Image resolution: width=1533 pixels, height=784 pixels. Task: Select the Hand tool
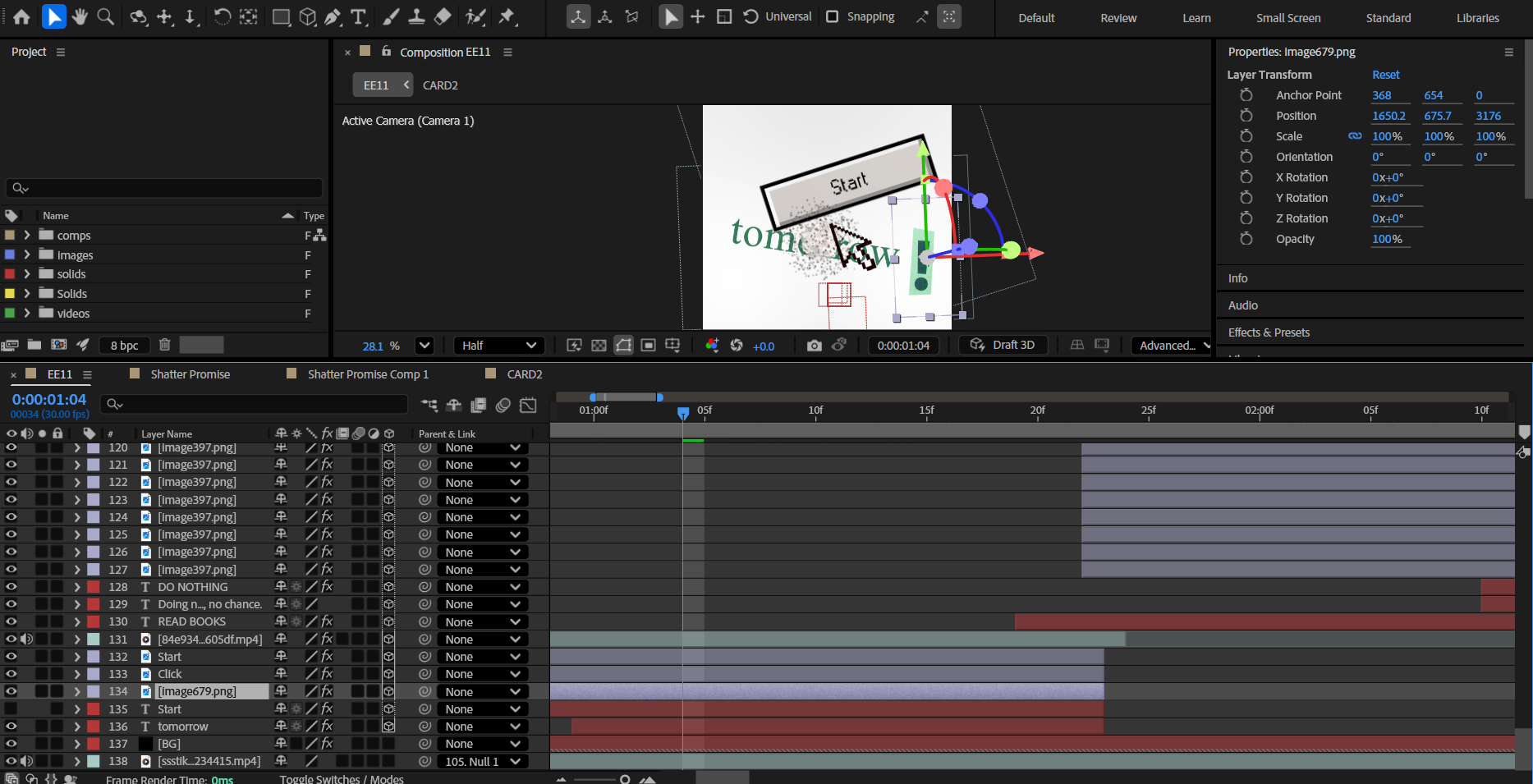pos(80,16)
